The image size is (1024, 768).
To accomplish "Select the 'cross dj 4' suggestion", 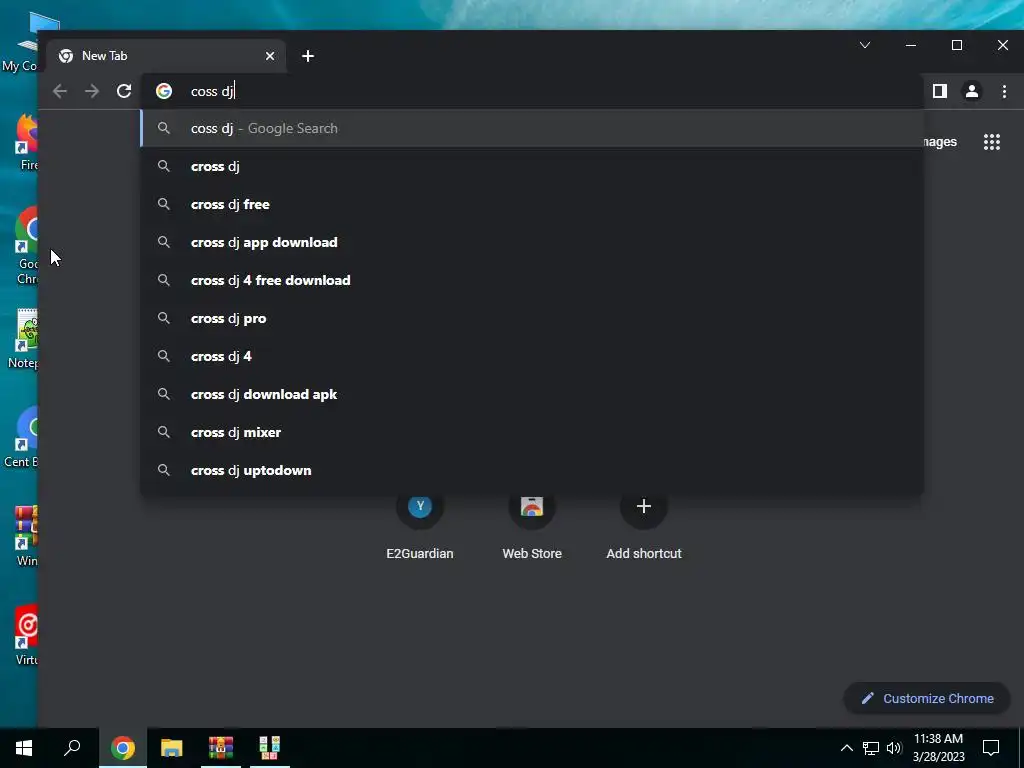I will (x=532, y=357).
